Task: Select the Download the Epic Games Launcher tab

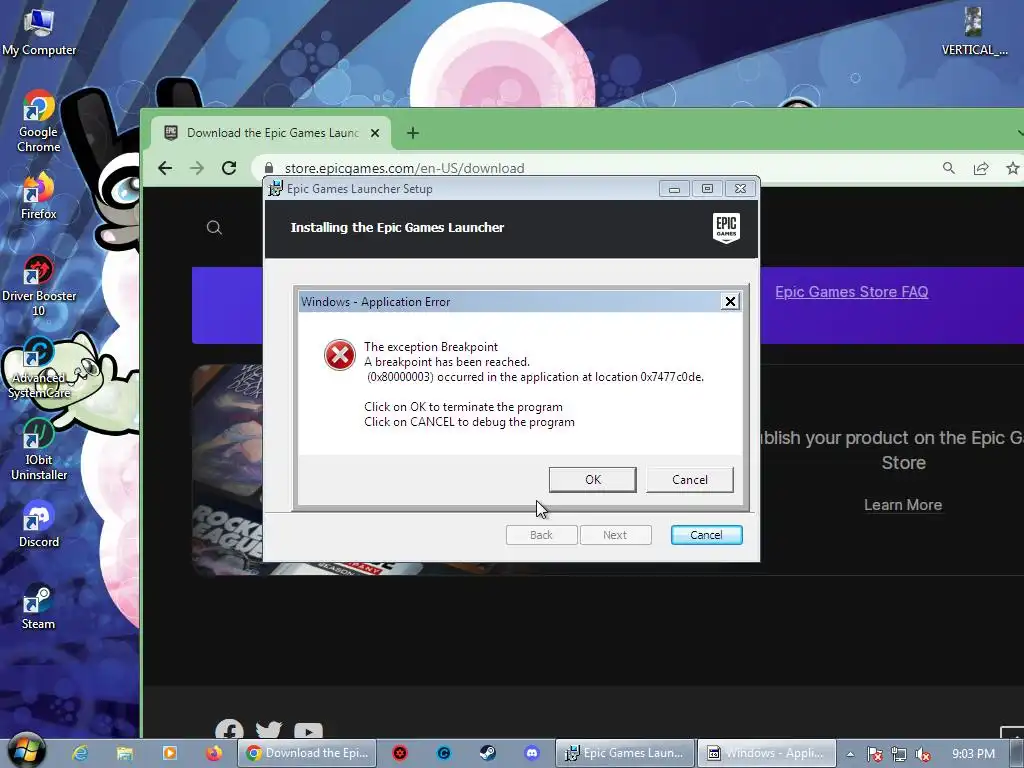Action: tap(271, 133)
